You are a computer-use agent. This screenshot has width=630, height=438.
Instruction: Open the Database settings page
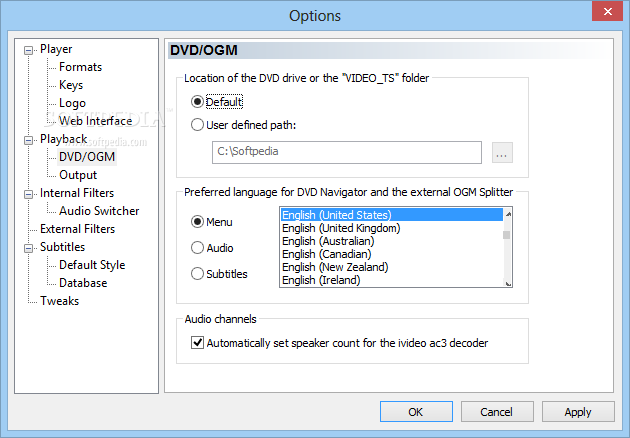point(83,283)
